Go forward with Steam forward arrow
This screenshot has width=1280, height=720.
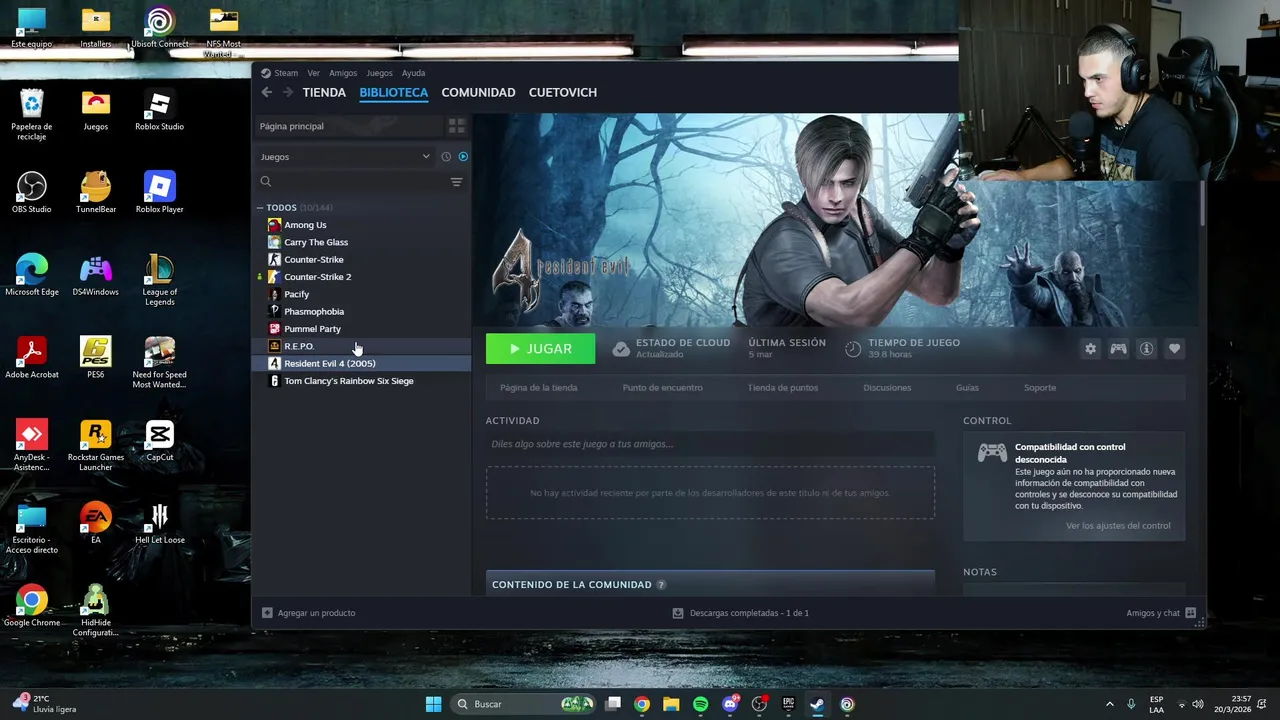(x=288, y=92)
